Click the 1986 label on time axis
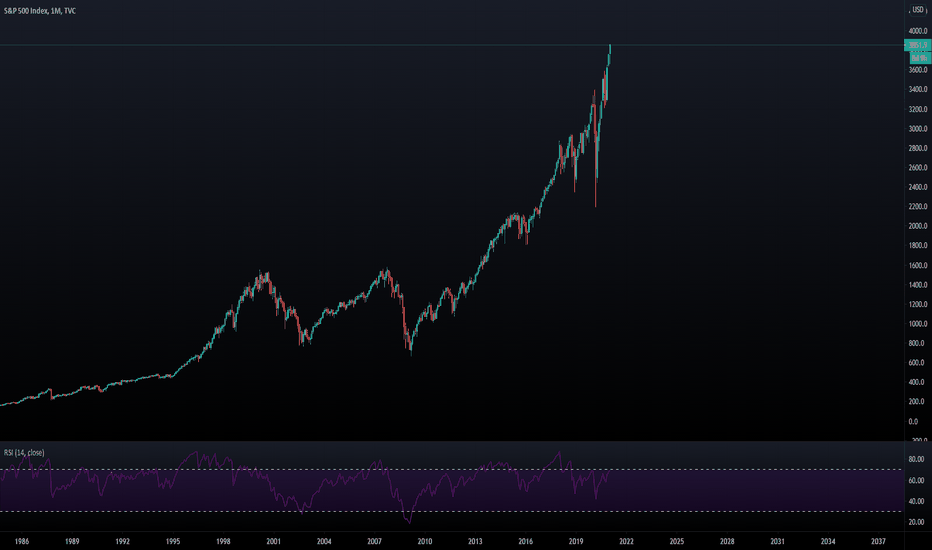 (x=21, y=541)
